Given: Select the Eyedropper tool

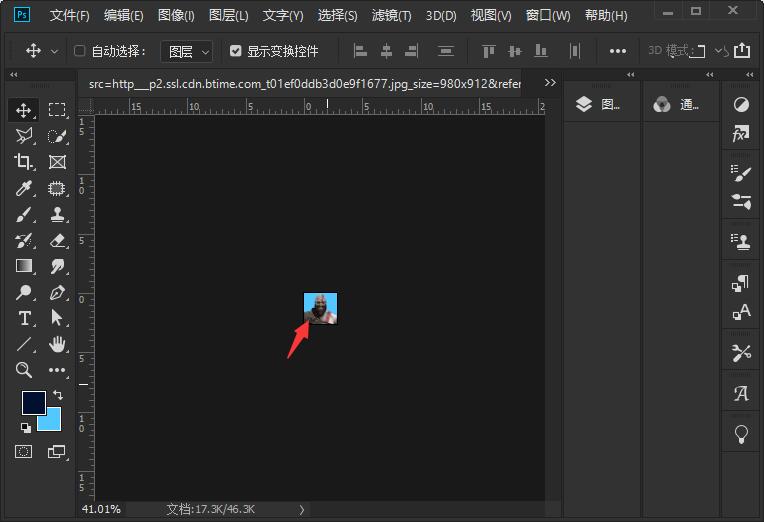Looking at the screenshot, I should 23,188.
